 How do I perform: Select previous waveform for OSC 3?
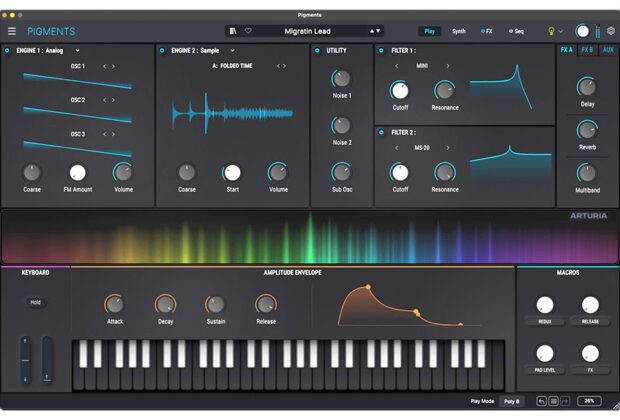pos(104,134)
